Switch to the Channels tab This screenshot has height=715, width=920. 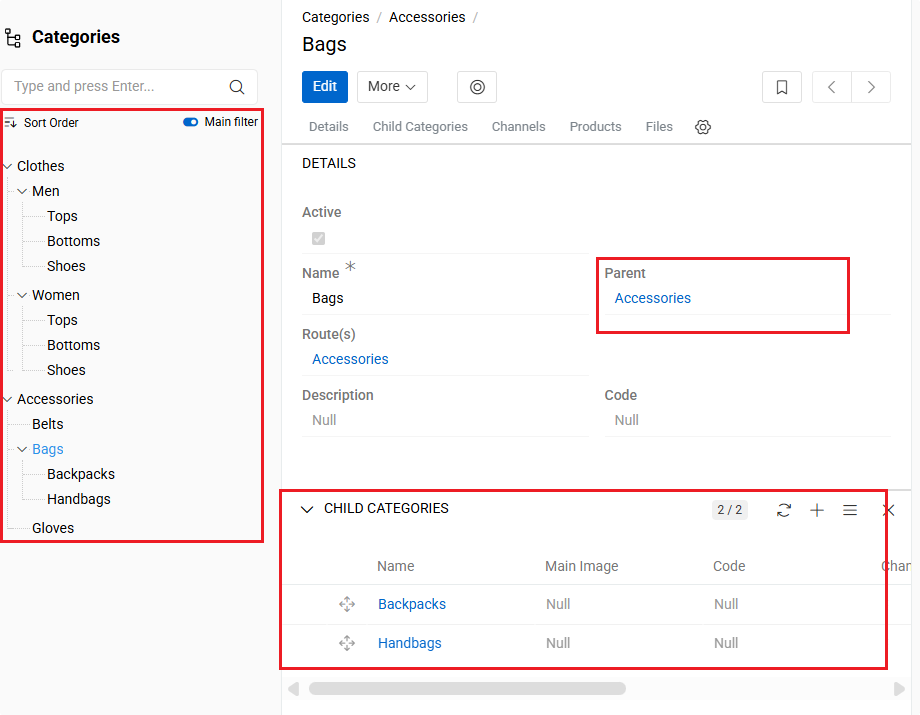pyautogui.click(x=518, y=127)
